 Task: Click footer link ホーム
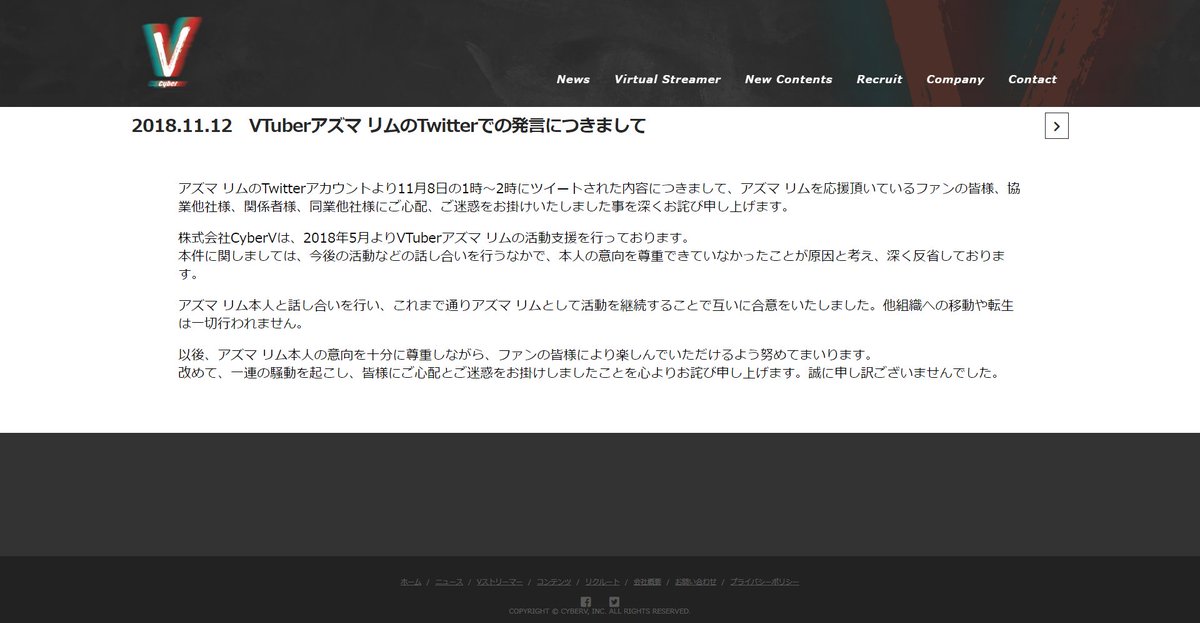click(x=411, y=582)
